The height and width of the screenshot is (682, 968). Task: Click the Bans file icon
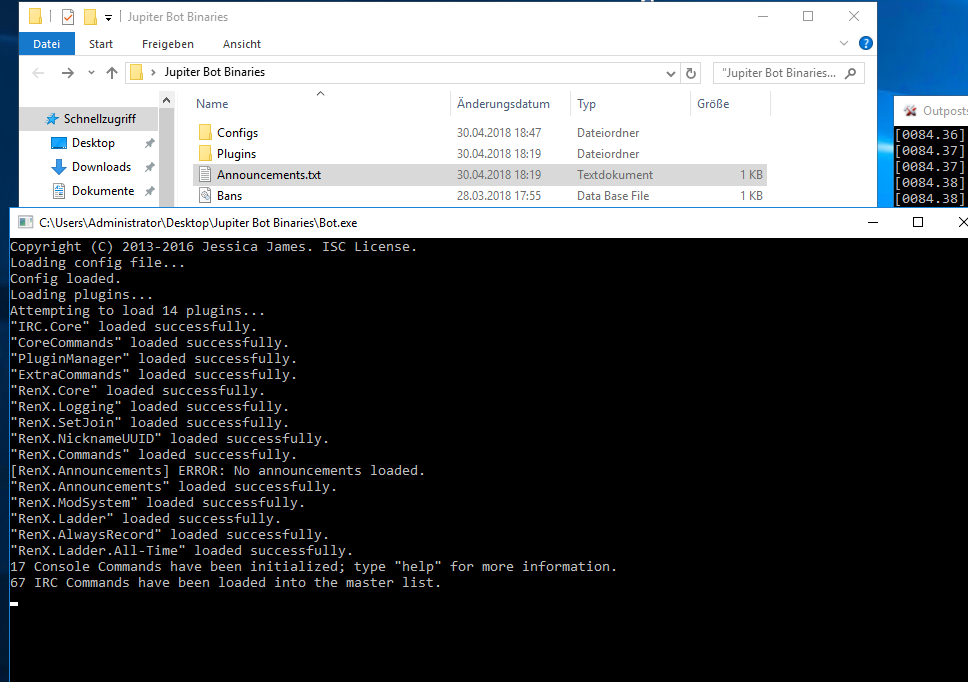point(205,196)
